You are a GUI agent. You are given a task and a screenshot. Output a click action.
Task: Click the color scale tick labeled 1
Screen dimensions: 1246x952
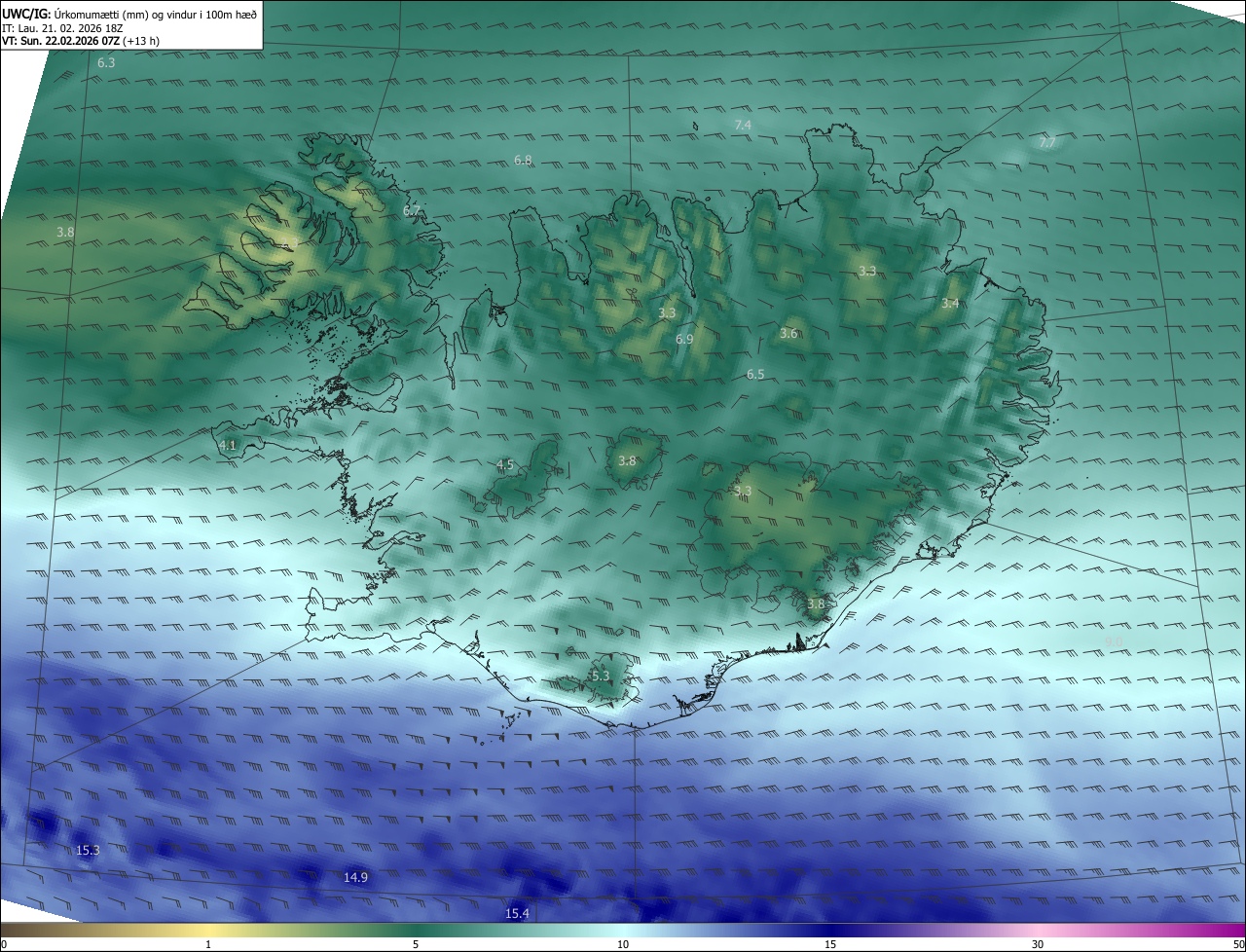pyautogui.click(x=208, y=944)
